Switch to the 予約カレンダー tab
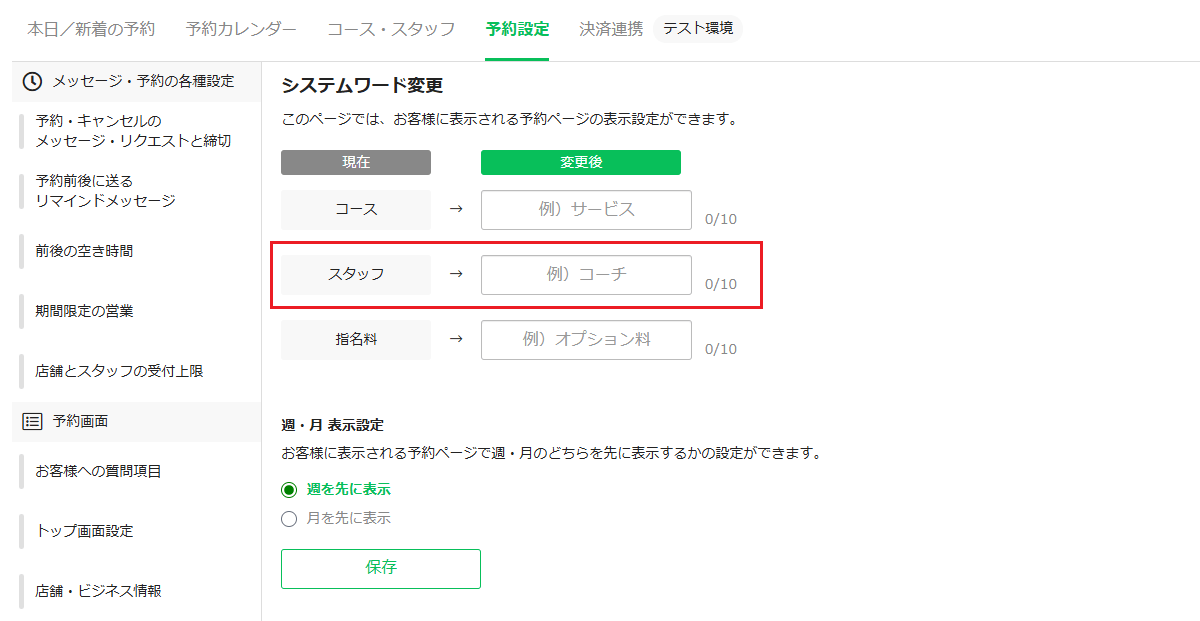Image resolution: width=1200 pixels, height=621 pixels. pos(241,29)
